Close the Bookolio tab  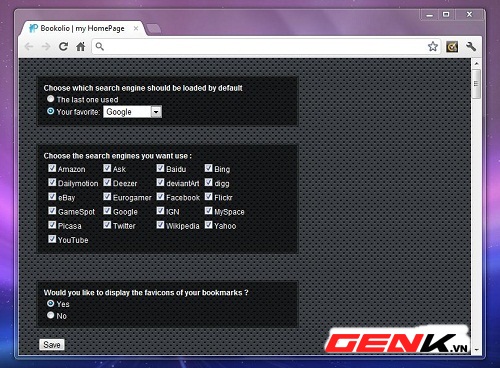click(136, 28)
